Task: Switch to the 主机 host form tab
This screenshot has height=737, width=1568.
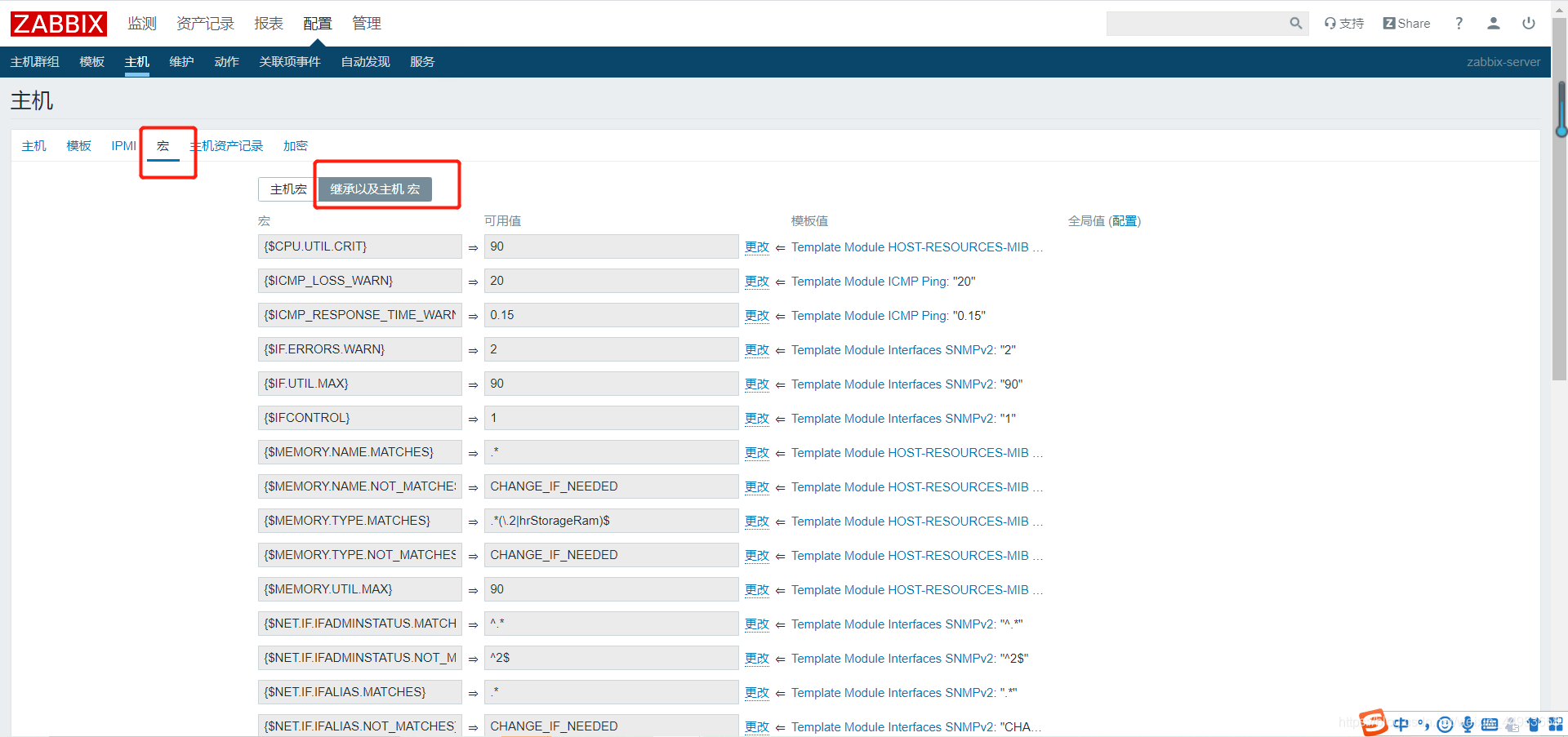Action: coord(34,146)
